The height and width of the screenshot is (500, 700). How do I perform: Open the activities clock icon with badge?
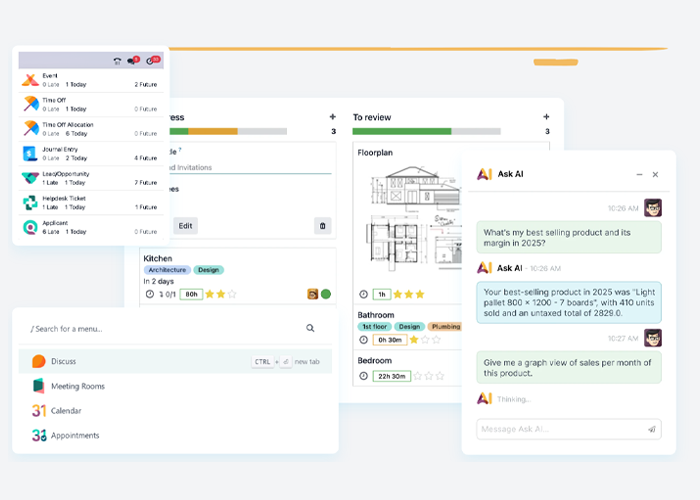pyautogui.click(x=153, y=60)
